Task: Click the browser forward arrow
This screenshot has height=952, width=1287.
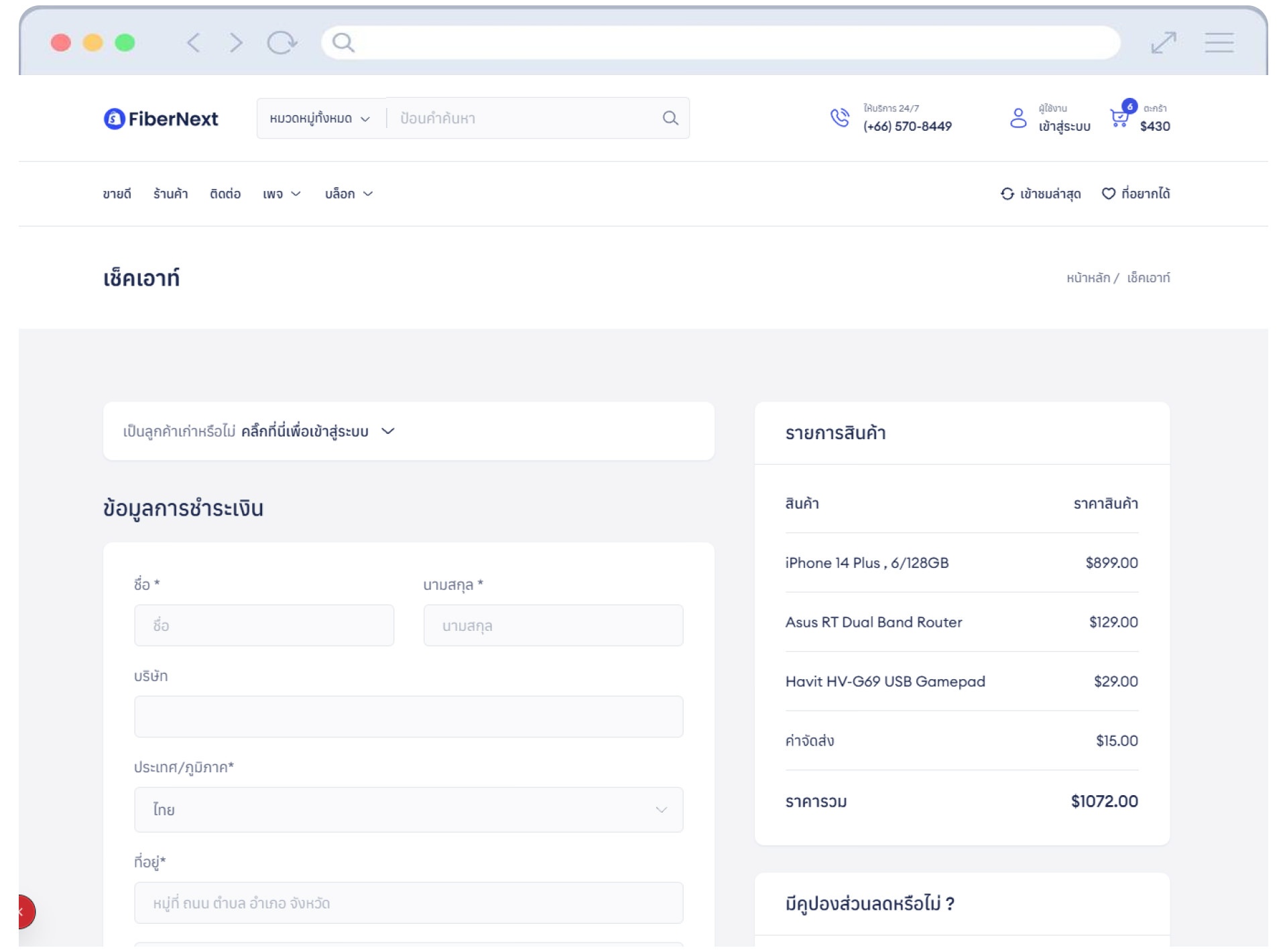Action: point(236,43)
